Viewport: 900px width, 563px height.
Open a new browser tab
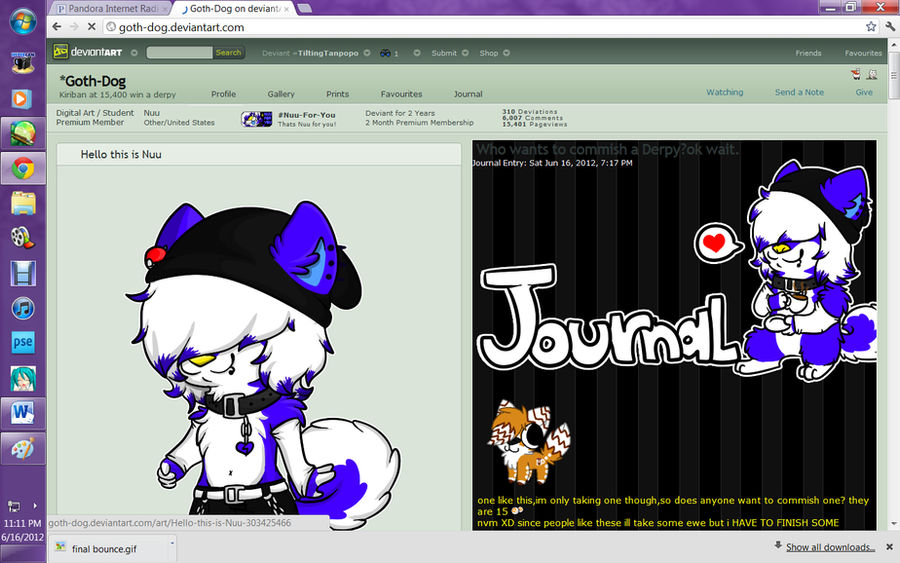[305, 8]
